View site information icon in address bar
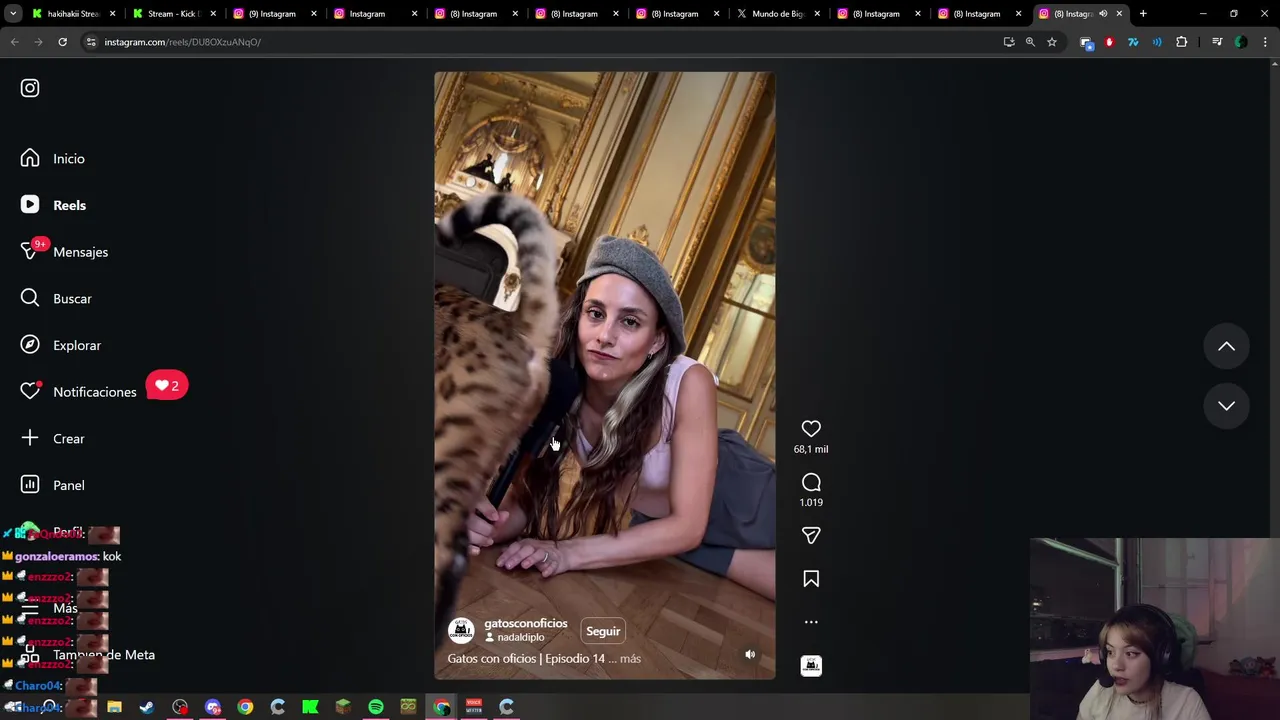 click(x=91, y=42)
